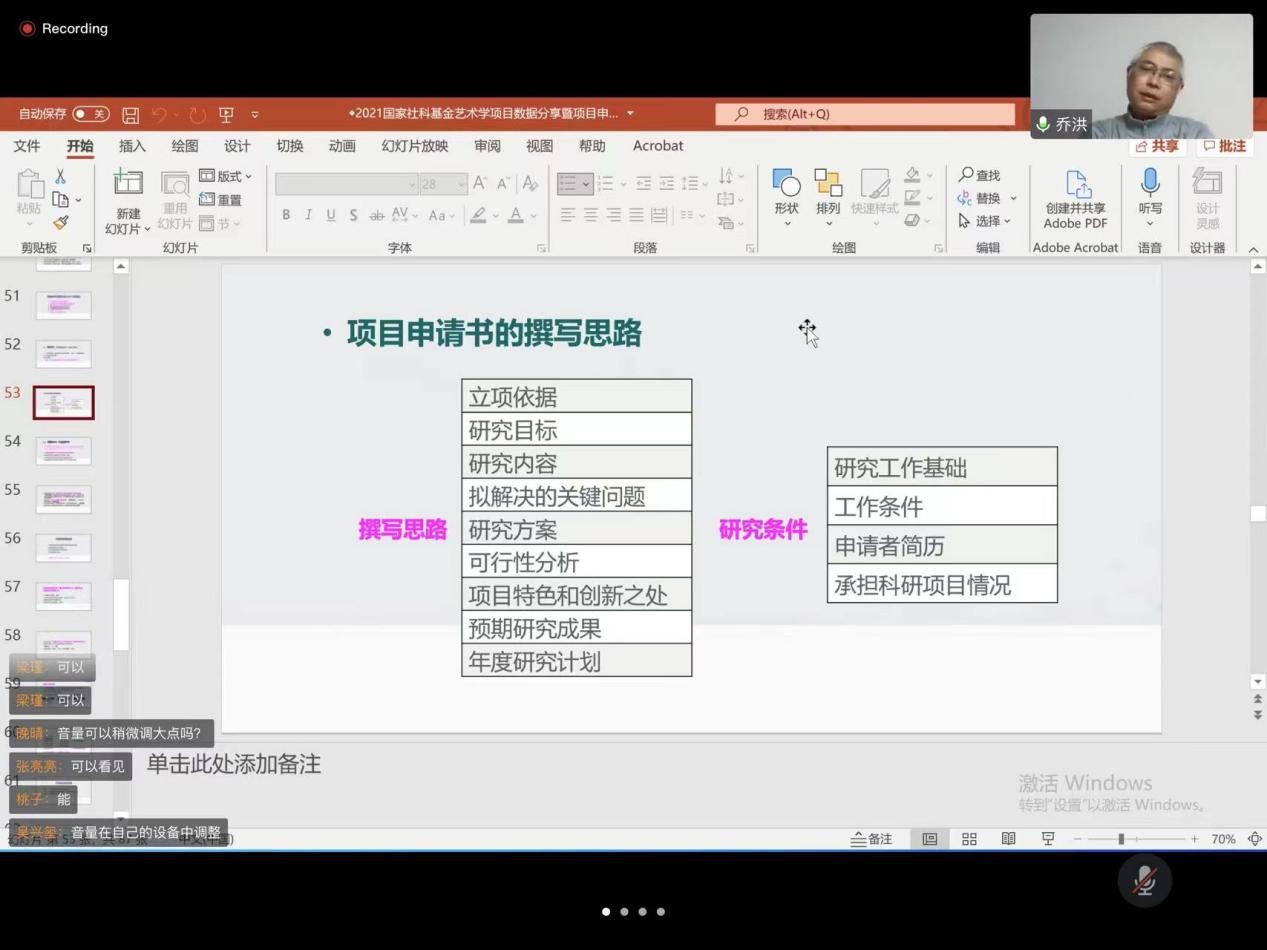Viewport: 1267px width, 950px height.
Task: Toggle the Notes (备注) pane
Action: [871, 839]
